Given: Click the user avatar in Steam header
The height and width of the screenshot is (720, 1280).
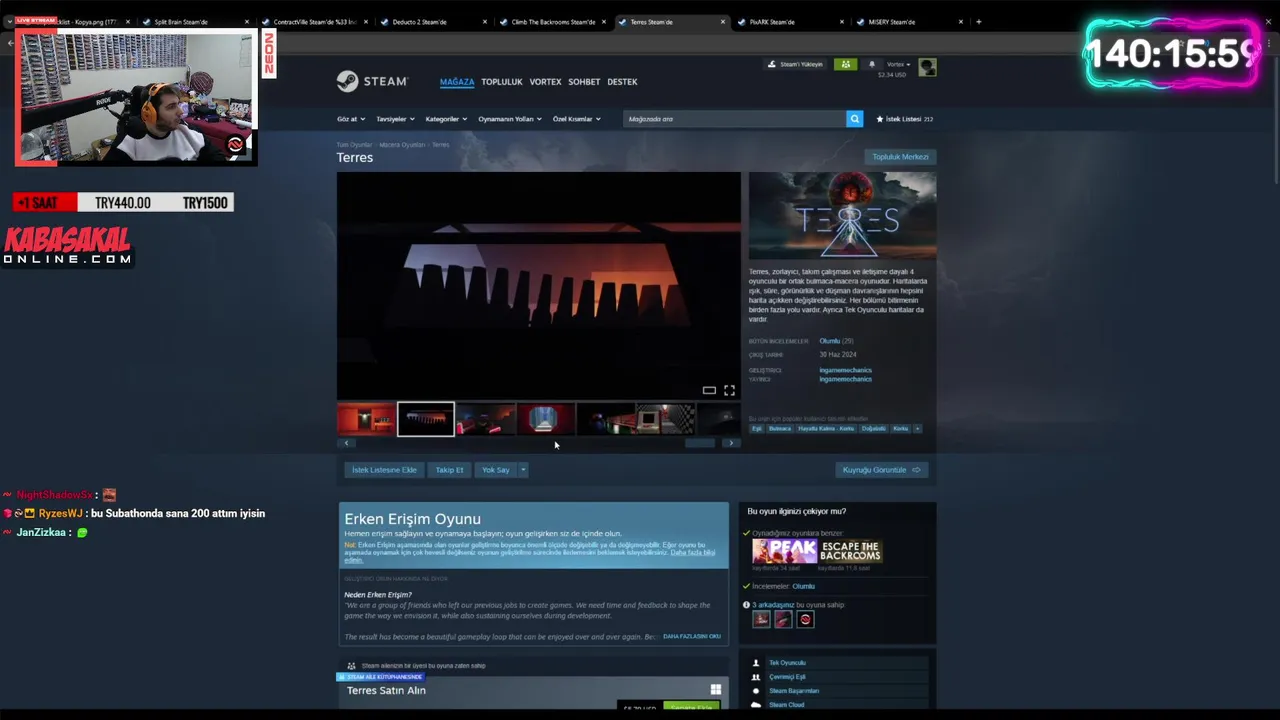Looking at the screenshot, I should tap(927, 67).
